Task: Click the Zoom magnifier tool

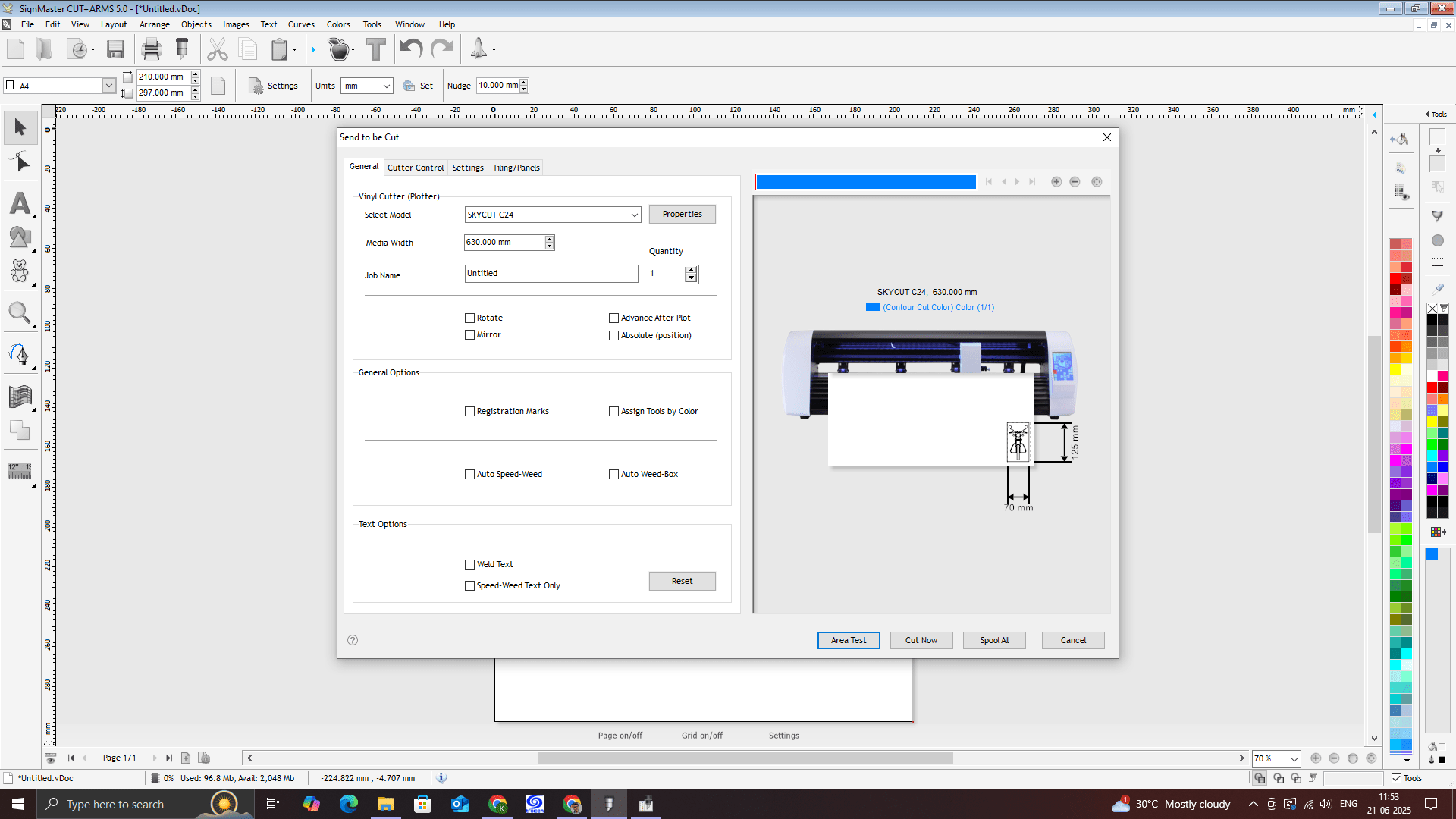Action: (x=20, y=312)
